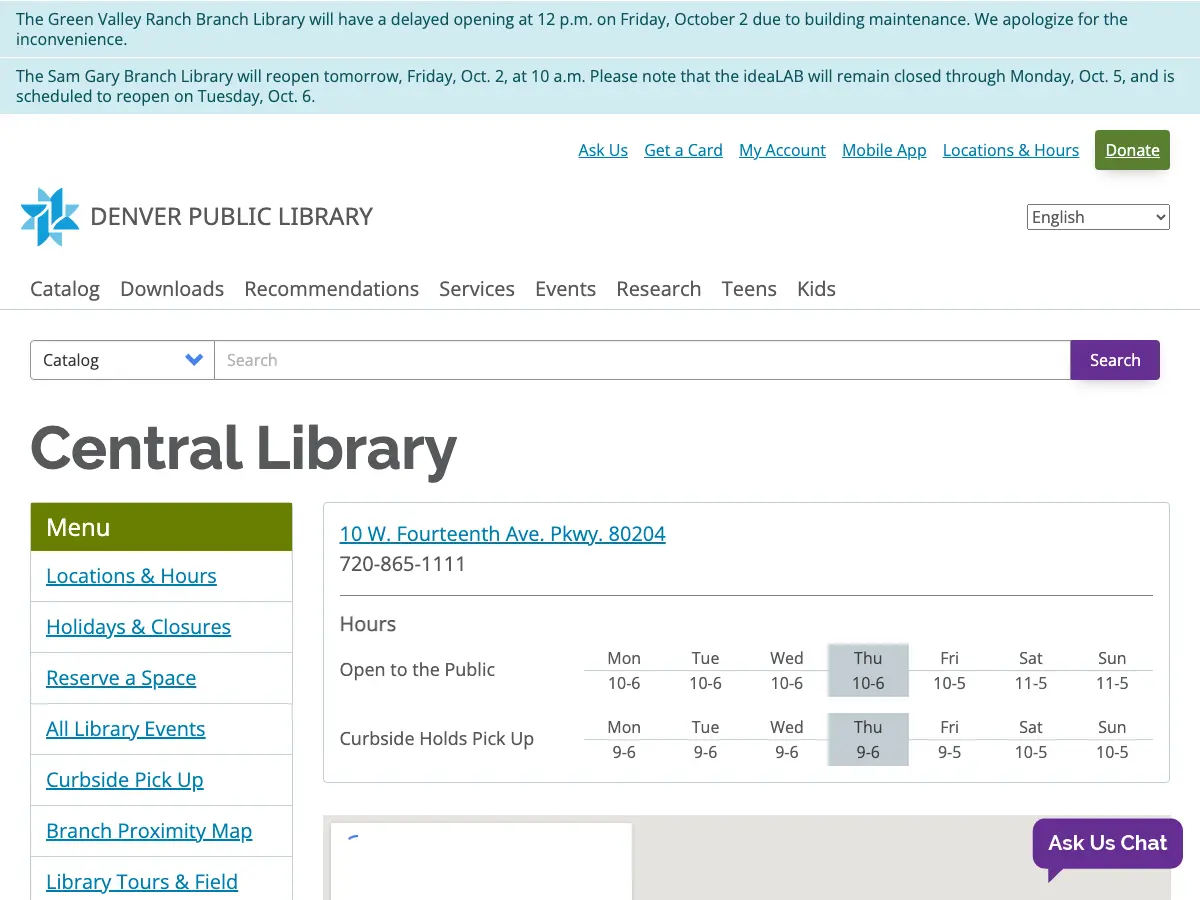The height and width of the screenshot is (900, 1200).
Task: Click the Green Valley Ranch delayed opening notice
Action: click(600, 29)
